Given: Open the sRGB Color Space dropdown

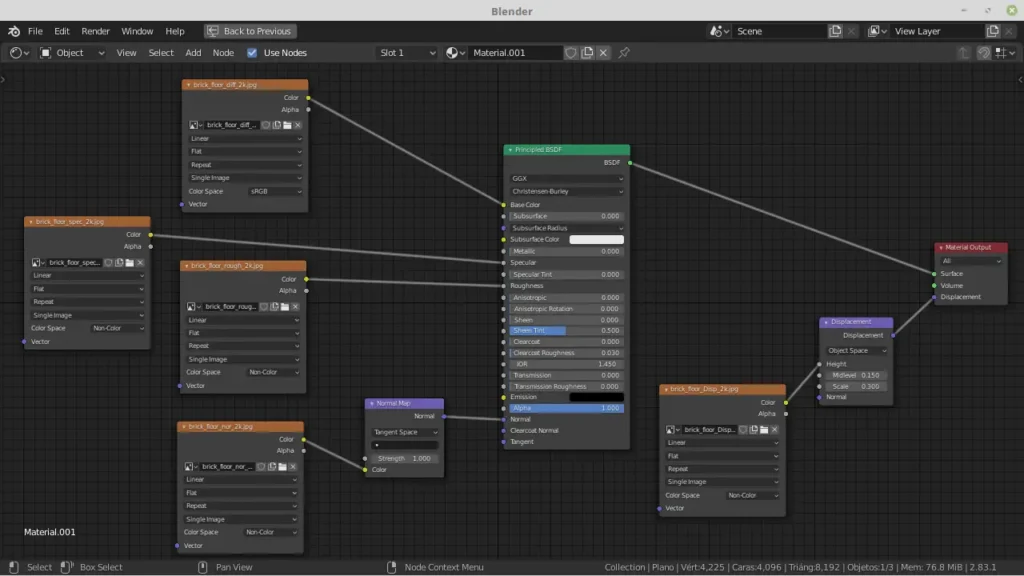Looking at the screenshot, I should pyautogui.click(x=276, y=191).
